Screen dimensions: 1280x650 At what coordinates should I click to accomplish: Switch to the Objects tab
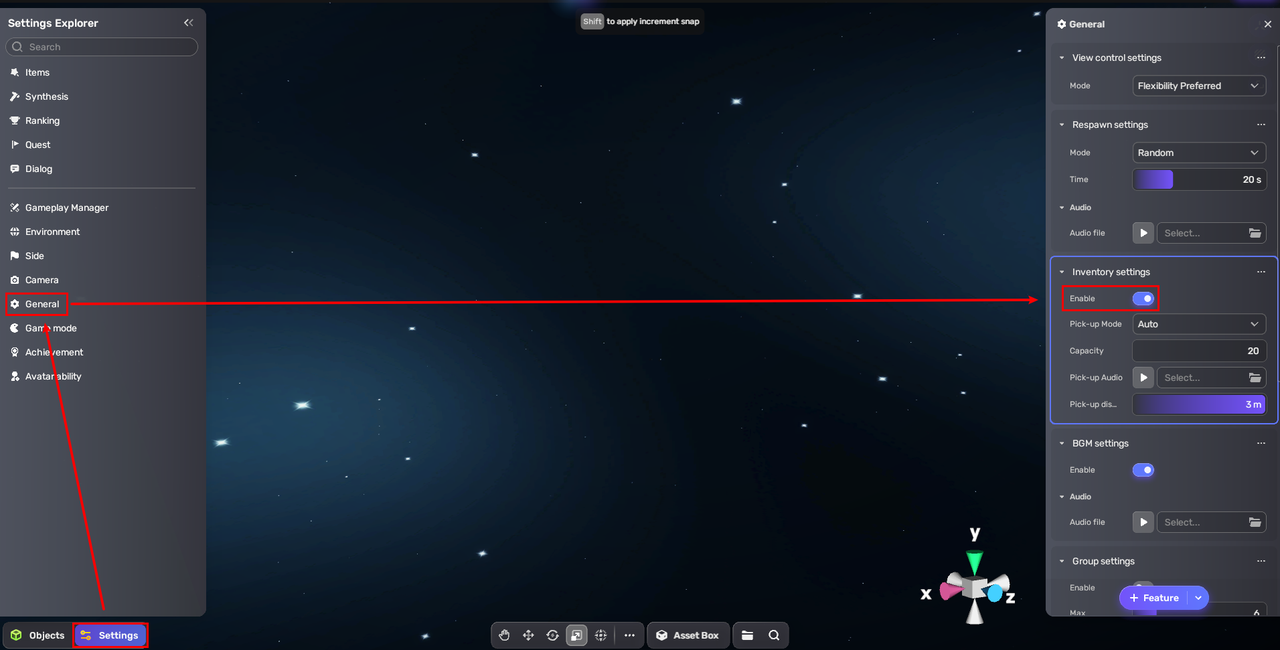coord(38,635)
